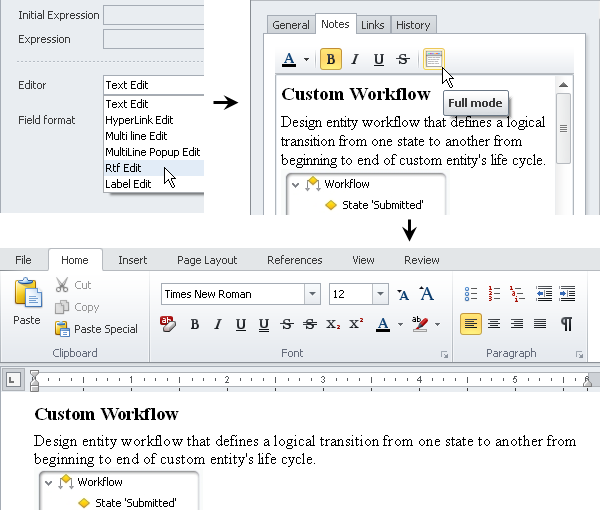The width and height of the screenshot is (600, 510).
Task: Click the Clear Formatting eraser icon
Action: pos(168,324)
